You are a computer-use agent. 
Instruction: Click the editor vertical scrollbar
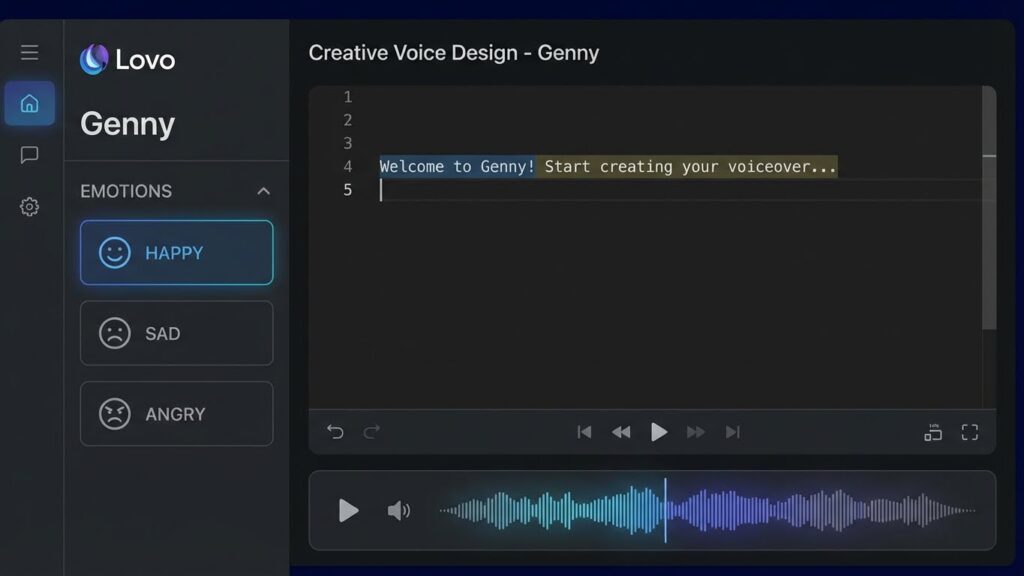(989, 208)
